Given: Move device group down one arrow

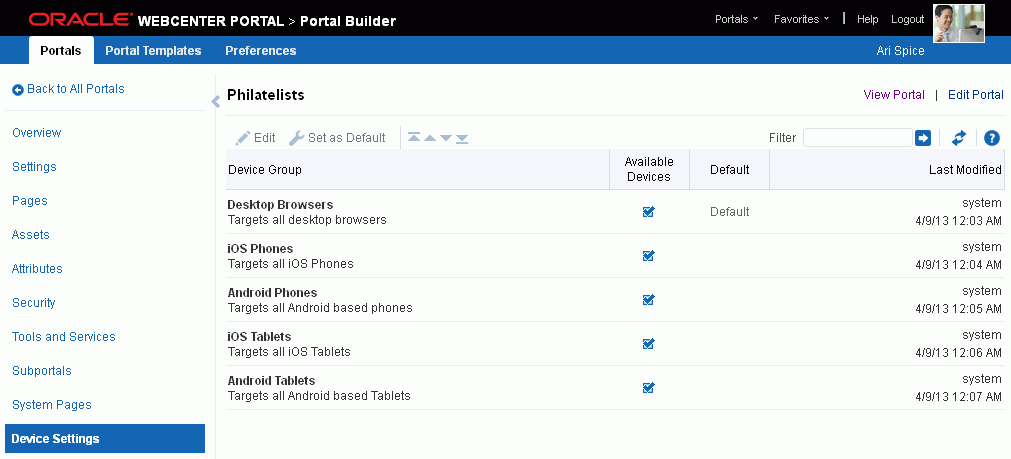Looking at the screenshot, I should click(446, 138).
